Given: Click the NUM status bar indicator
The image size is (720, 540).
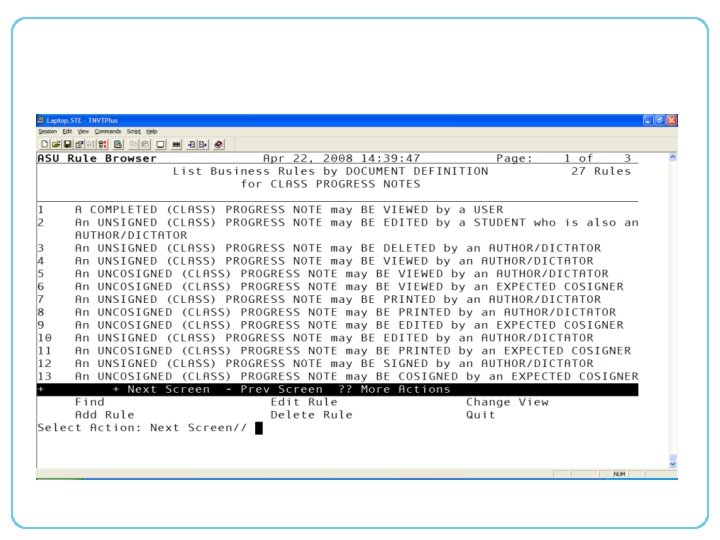Looking at the screenshot, I should click(x=619, y=474).
